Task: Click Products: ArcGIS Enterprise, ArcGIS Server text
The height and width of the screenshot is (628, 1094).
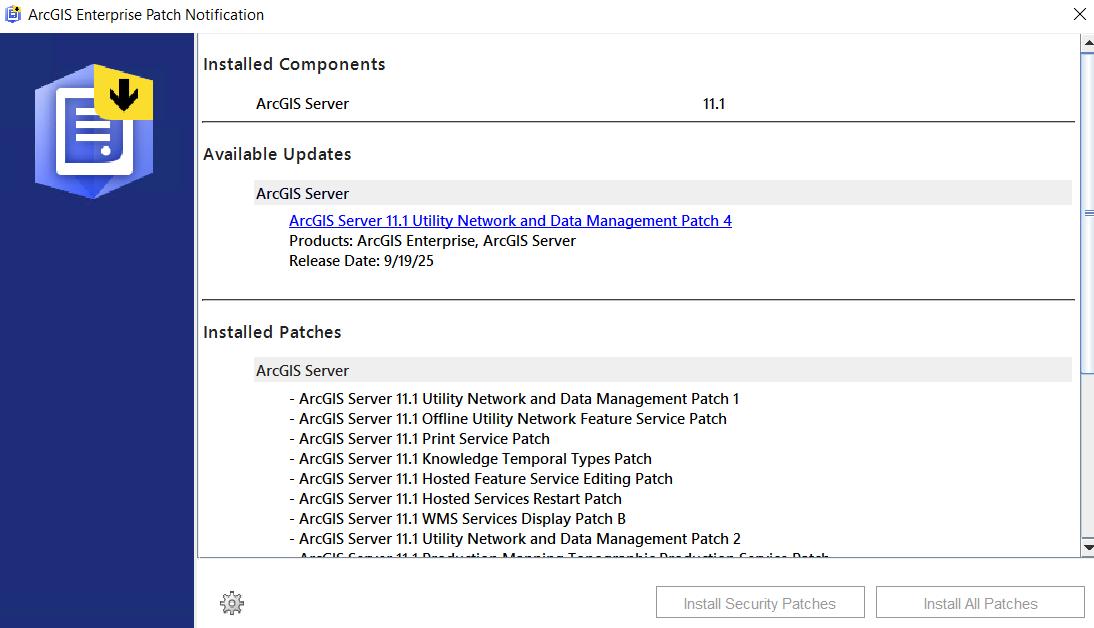Action: tap(433, 241)
